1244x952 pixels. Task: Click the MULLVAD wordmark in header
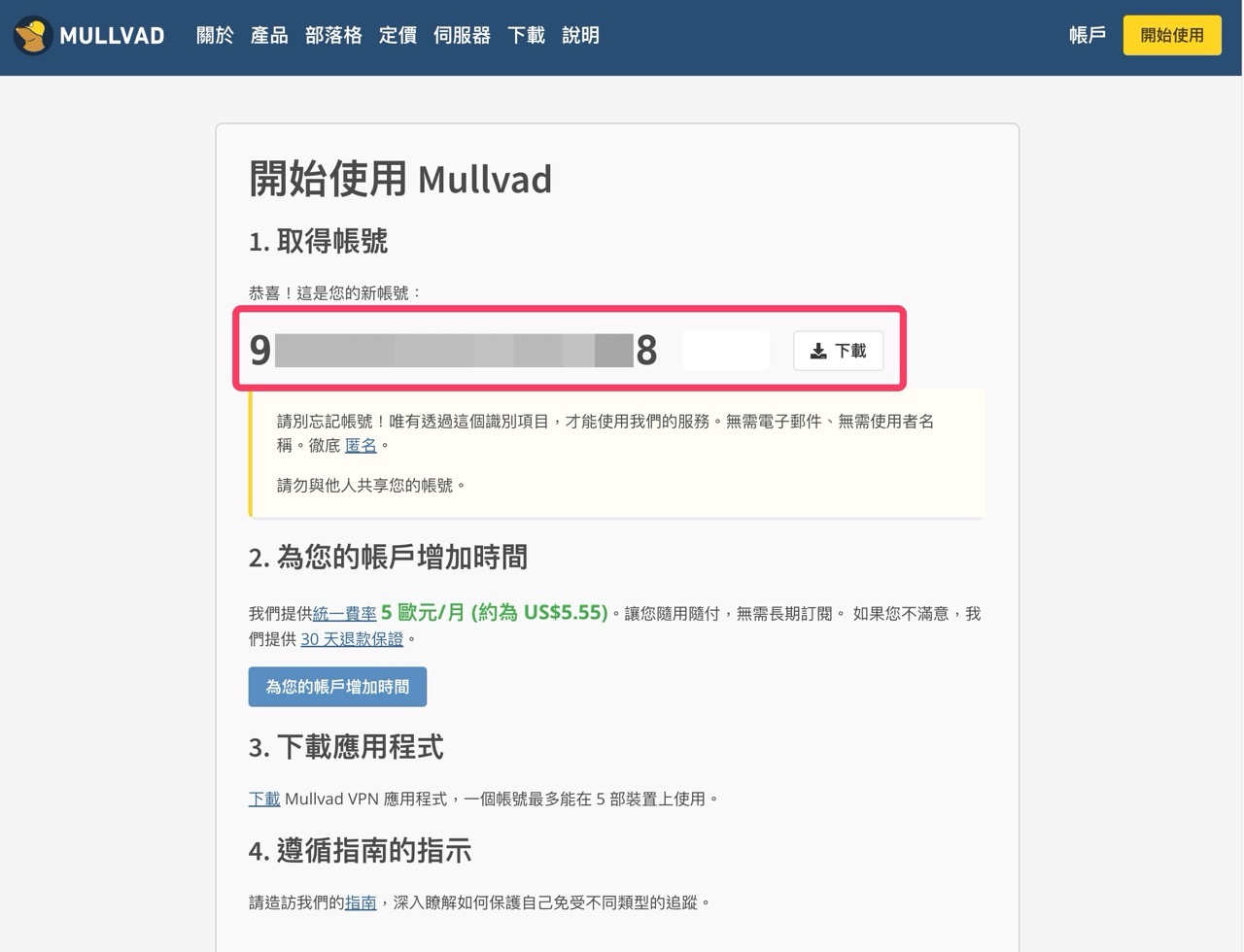click(112, 36)
